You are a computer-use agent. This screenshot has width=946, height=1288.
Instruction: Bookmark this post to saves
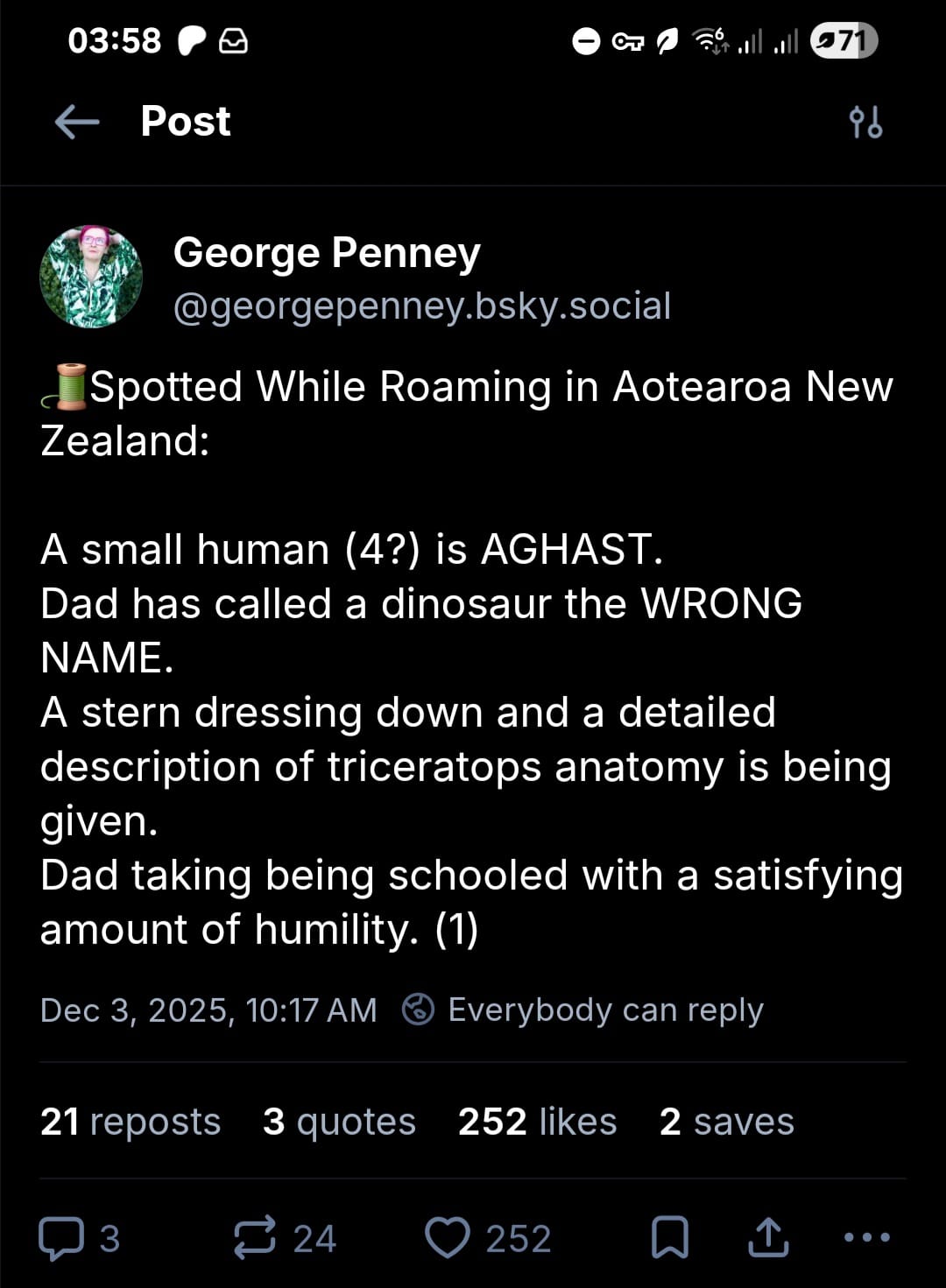tap(670, 1238)
